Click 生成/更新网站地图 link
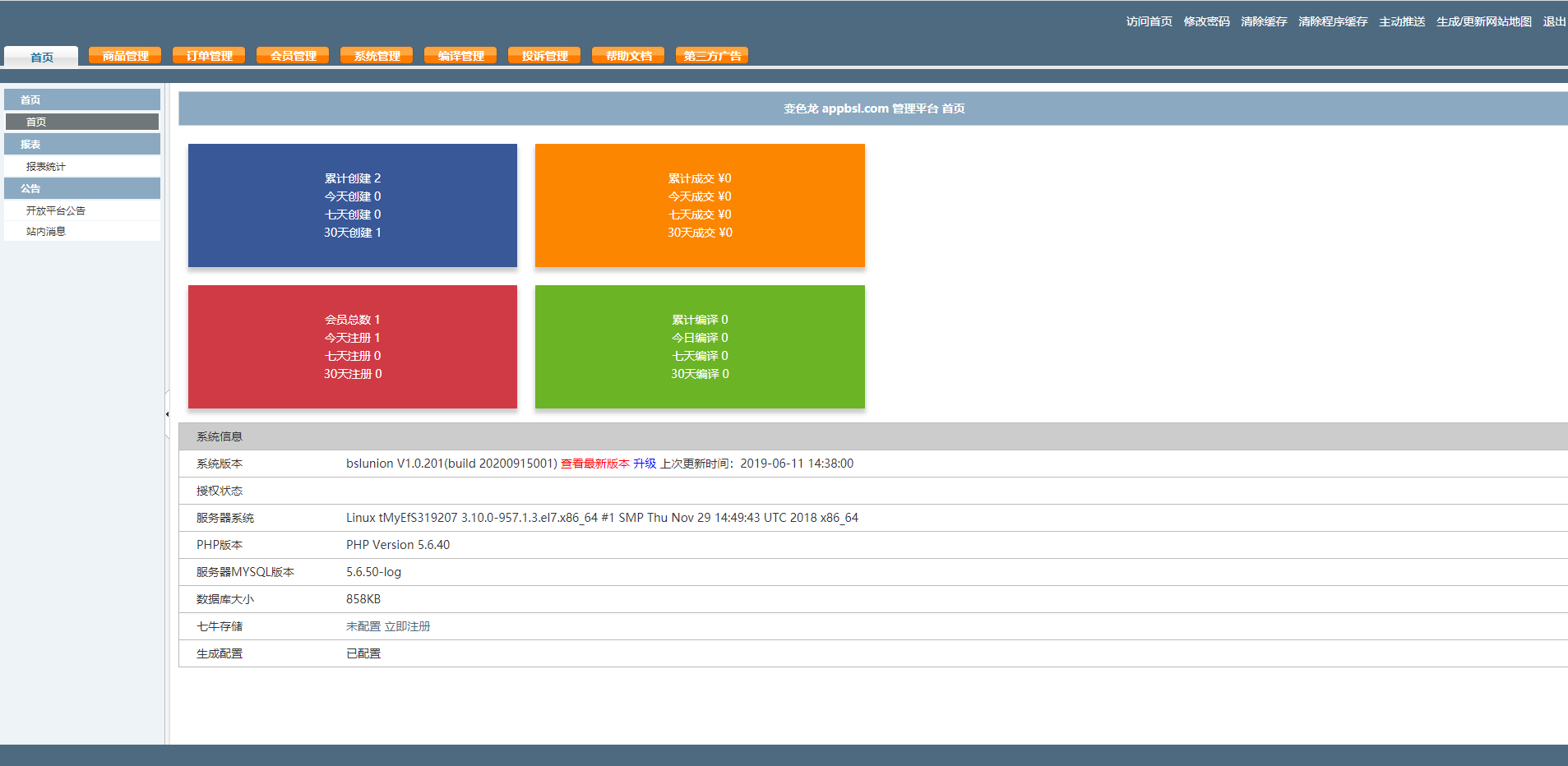Image resolution: width=1568 pixels, height=766 pixels. point(1483,21)
